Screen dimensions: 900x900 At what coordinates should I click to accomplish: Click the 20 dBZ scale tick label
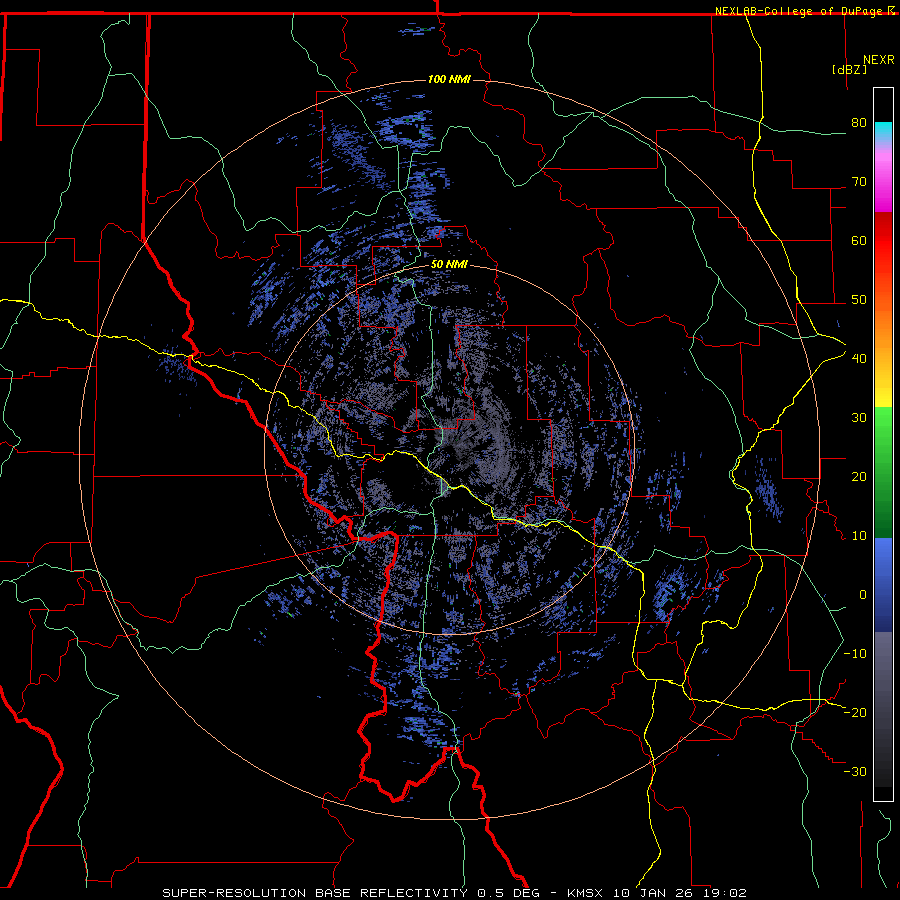pos(859,476)
